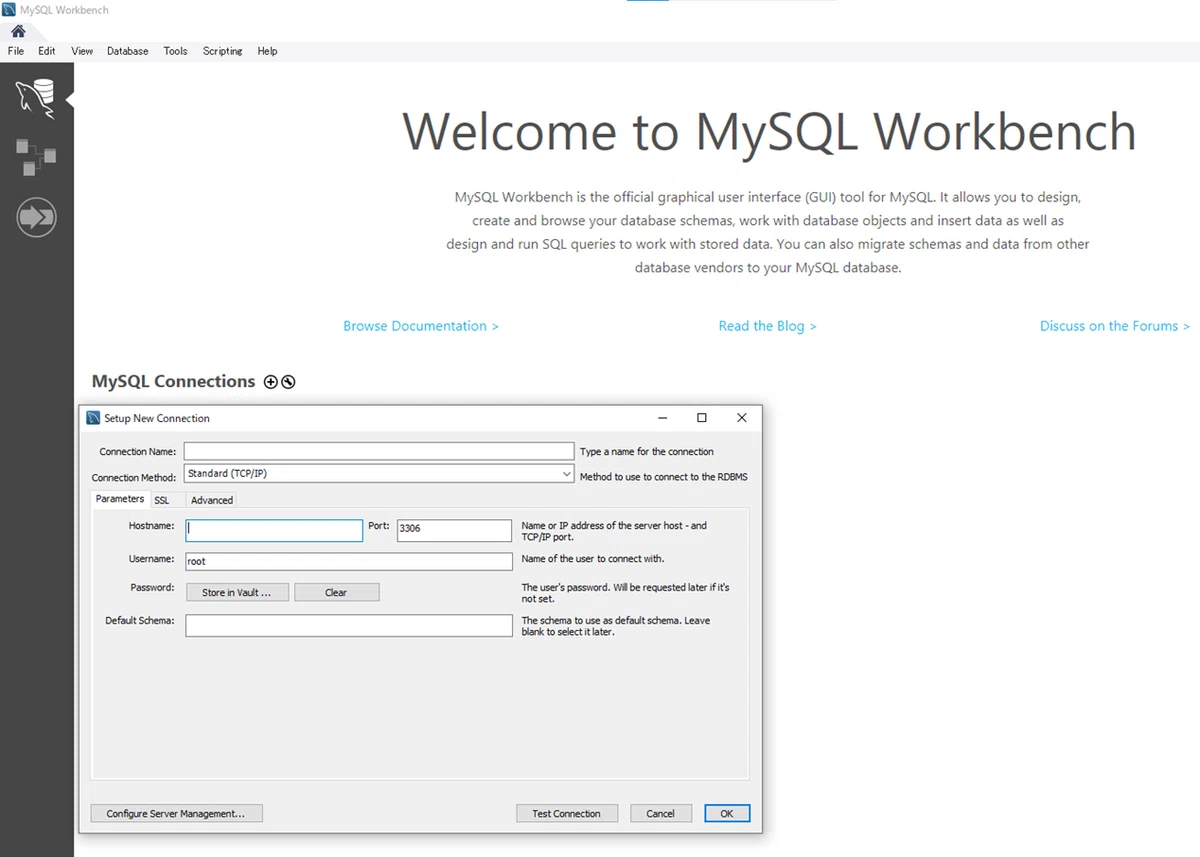Open the Read the Blog link

[x=768, y=326]
